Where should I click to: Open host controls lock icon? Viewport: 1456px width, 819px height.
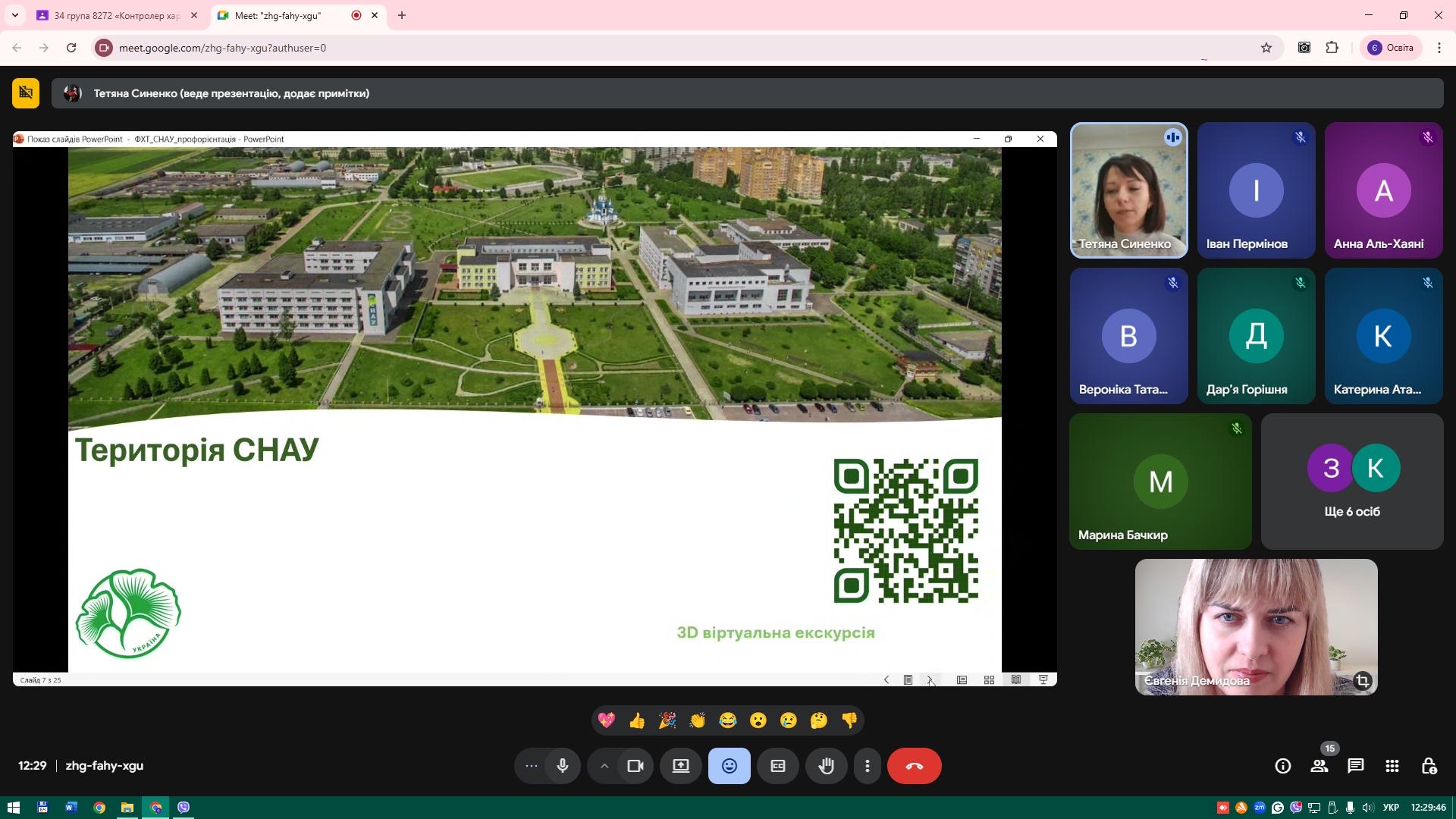(1428, 766)
